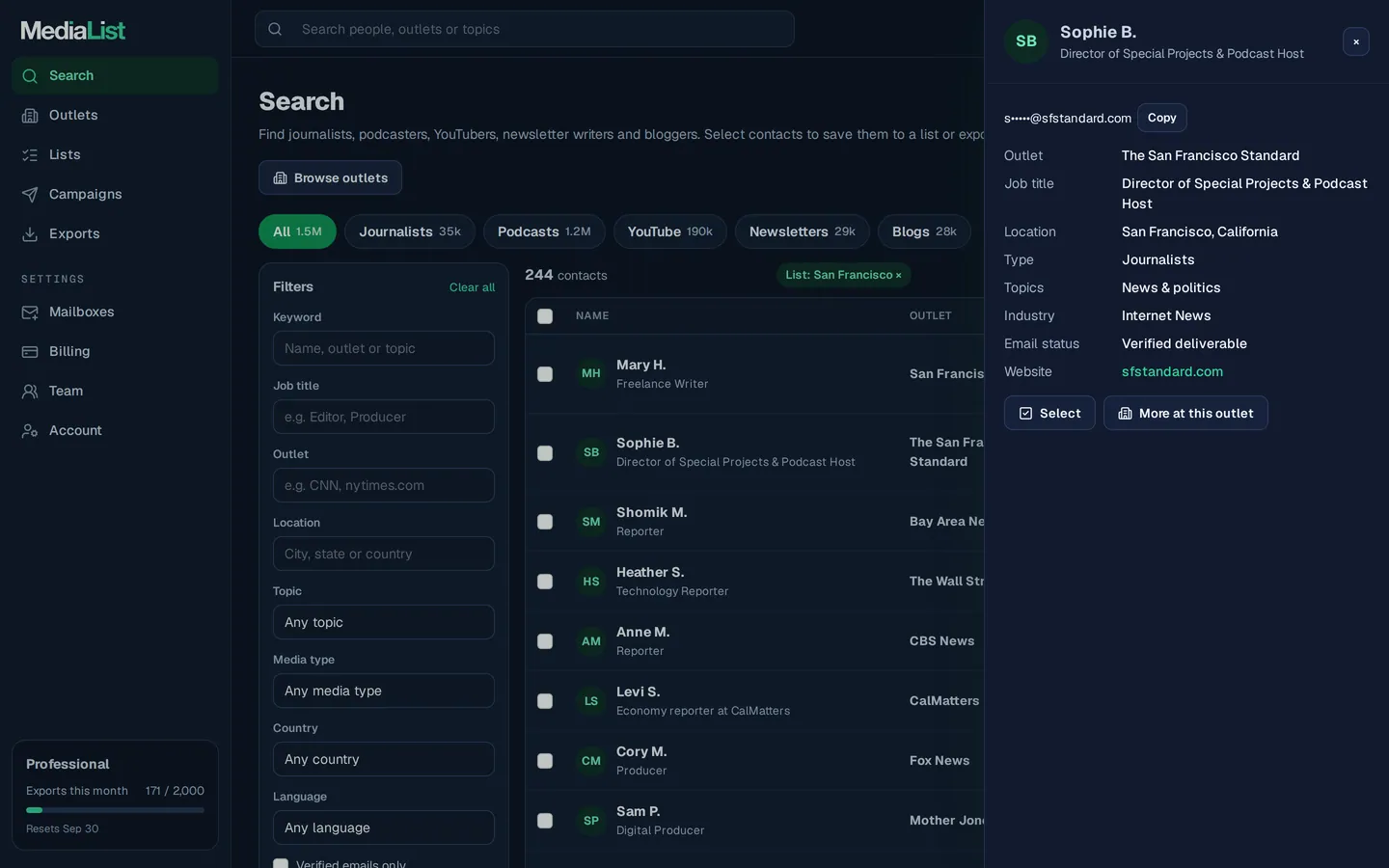Expand the Any media type dropdown
Viewport: 1389px width, 868px height.
click(x=384, y=691)
